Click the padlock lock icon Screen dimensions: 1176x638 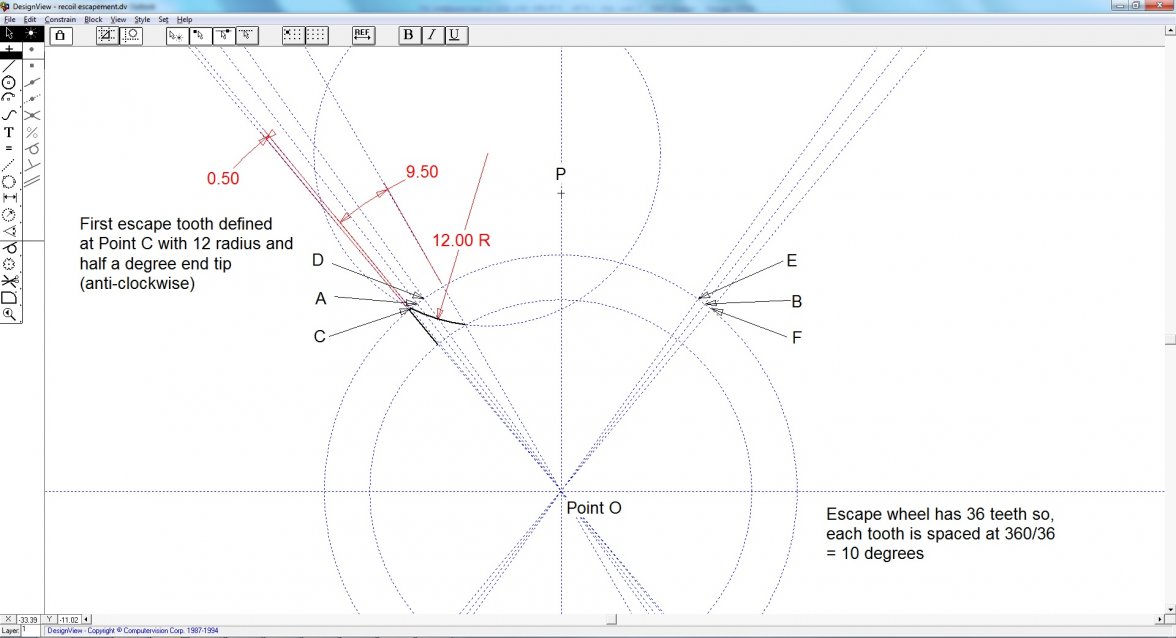[60, 36]
